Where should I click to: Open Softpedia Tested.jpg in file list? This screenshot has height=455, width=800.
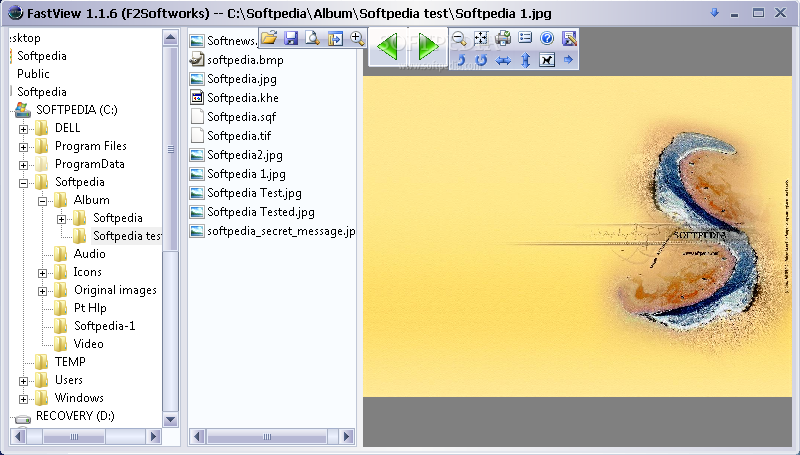[261, 212]
